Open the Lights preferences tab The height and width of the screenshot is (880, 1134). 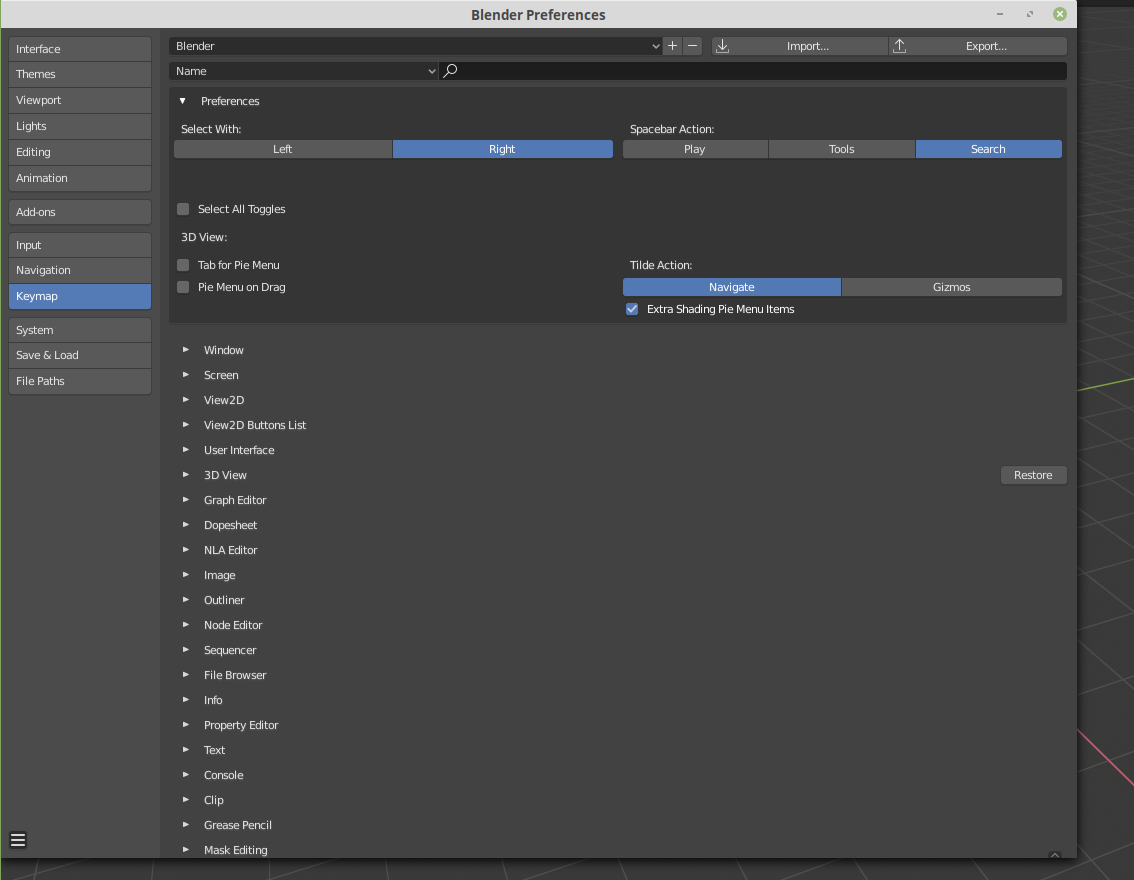[80, 126]
